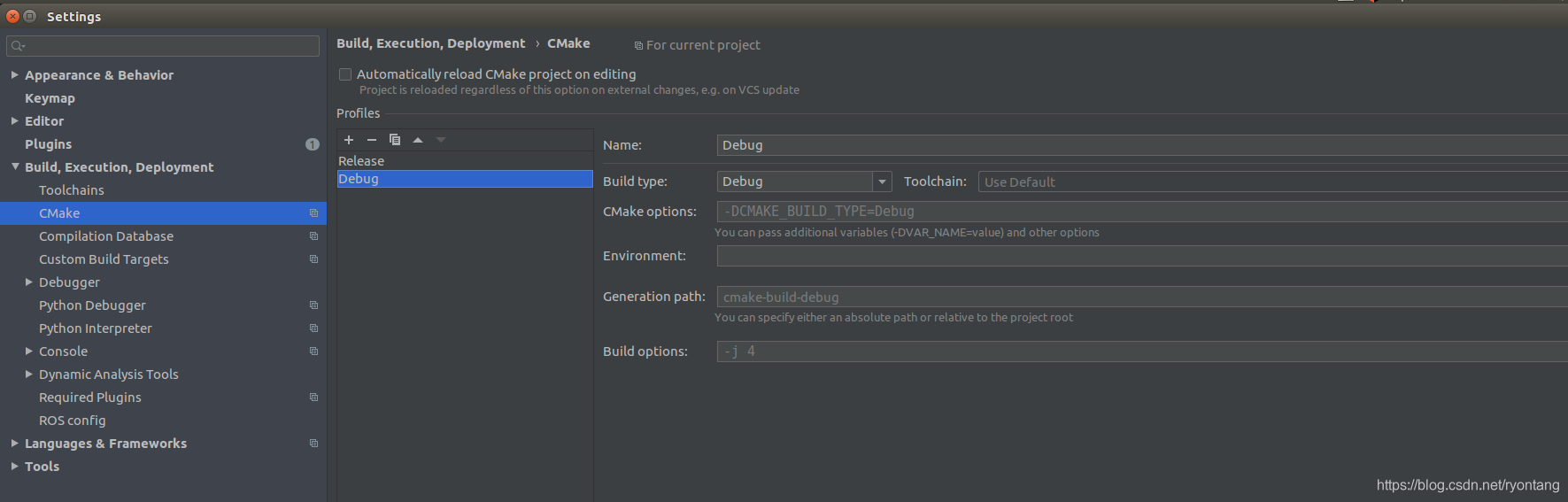Remove the selected CMake profile
The width and height of the screenshot is (1568, 502).
372,140
